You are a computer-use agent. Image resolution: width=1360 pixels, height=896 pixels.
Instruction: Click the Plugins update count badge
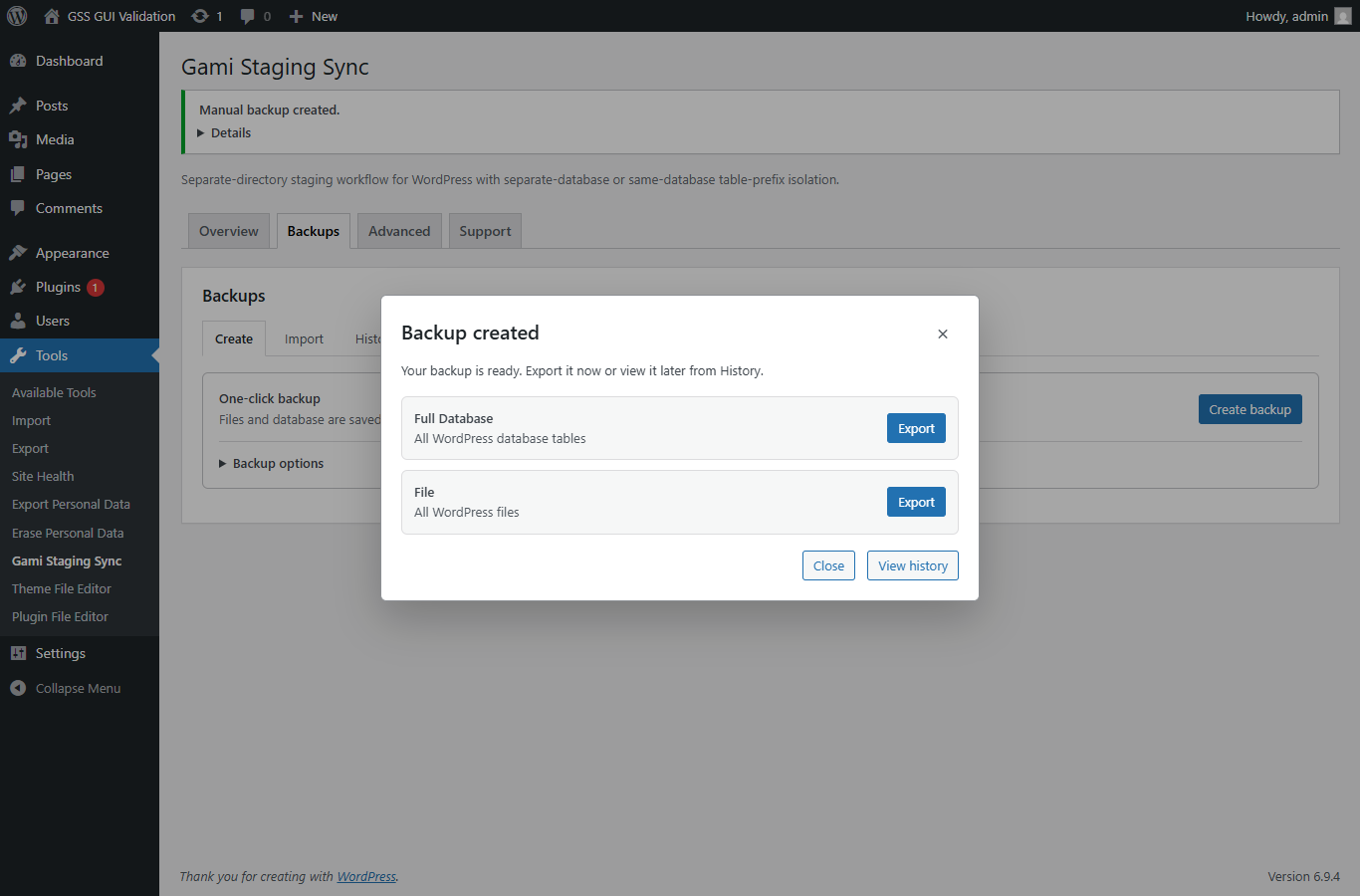pyautogui.click(x=96, y=288)
